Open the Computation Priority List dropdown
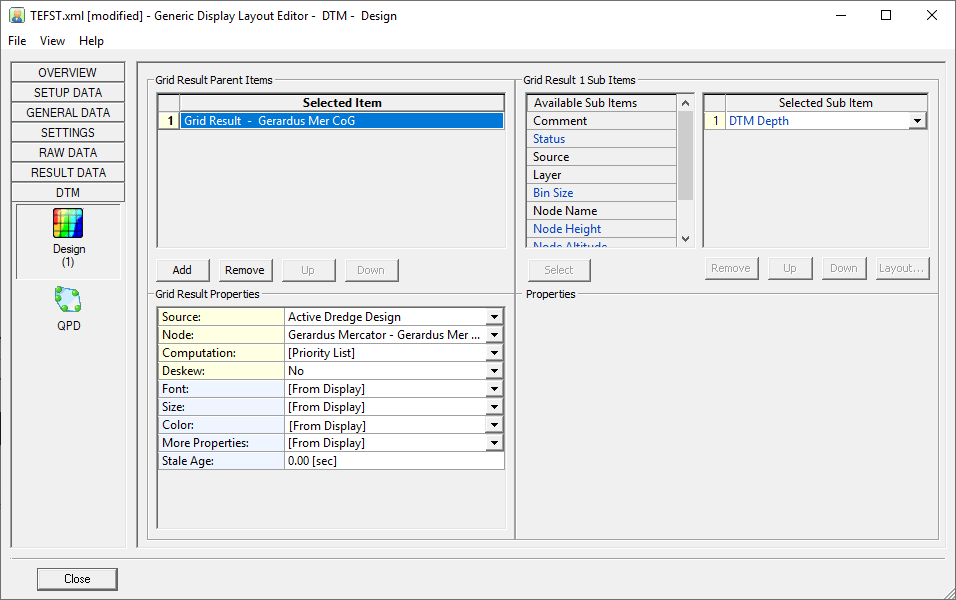This screenshot has width=956, height=600. [494, 353]
